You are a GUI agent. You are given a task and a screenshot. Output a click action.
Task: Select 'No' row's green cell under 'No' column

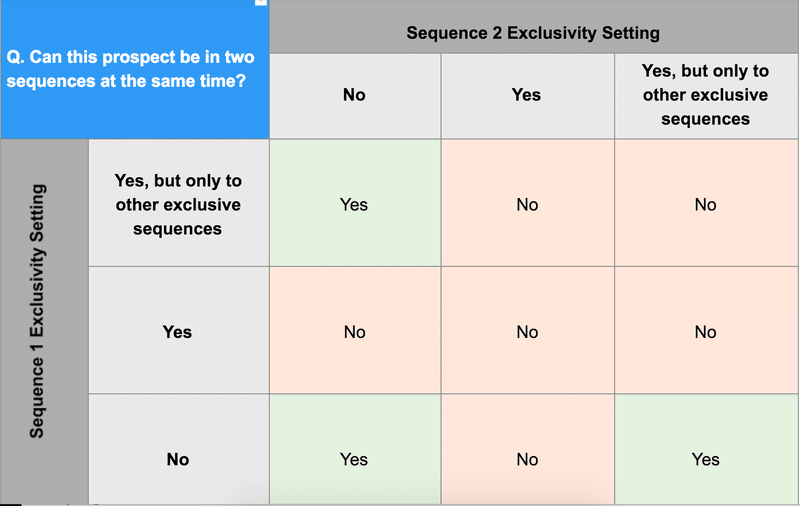pyautogui.click(x=355, y=449)
